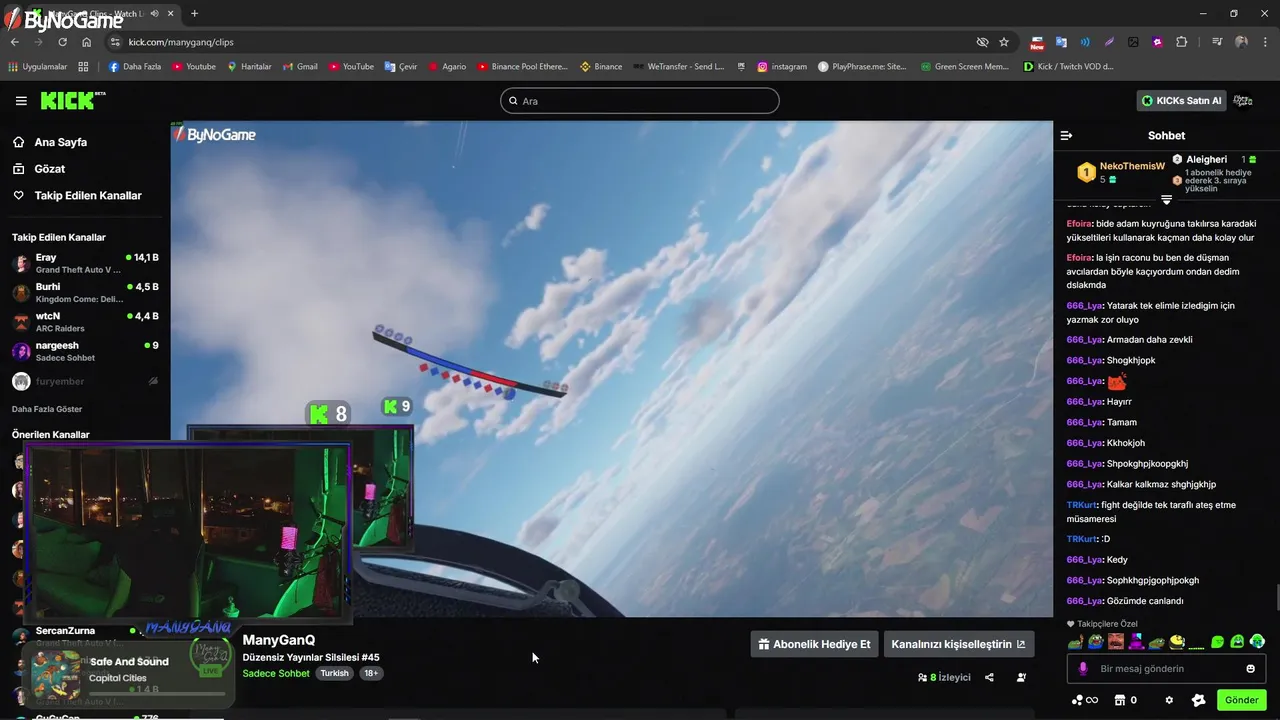Click the stream share icon

tap(989, 677)
